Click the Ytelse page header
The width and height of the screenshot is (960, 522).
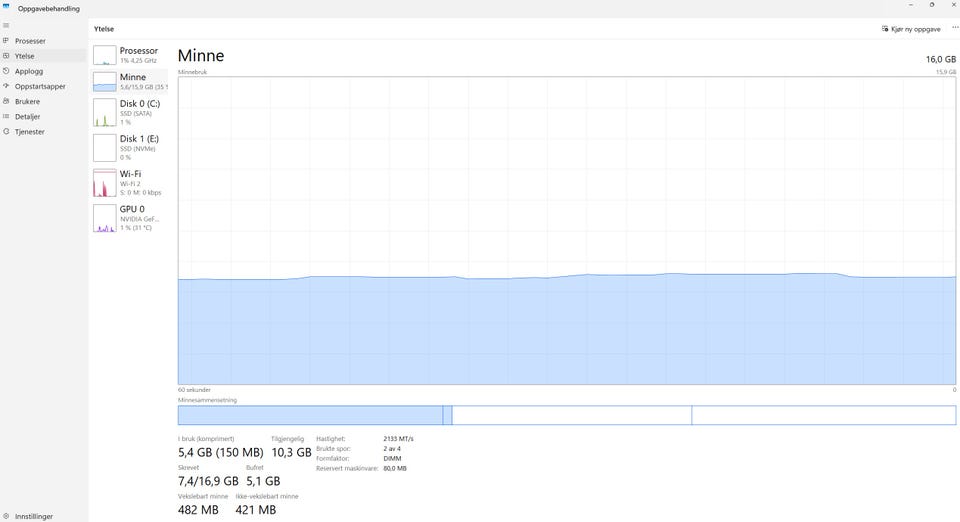click(104, 29)
